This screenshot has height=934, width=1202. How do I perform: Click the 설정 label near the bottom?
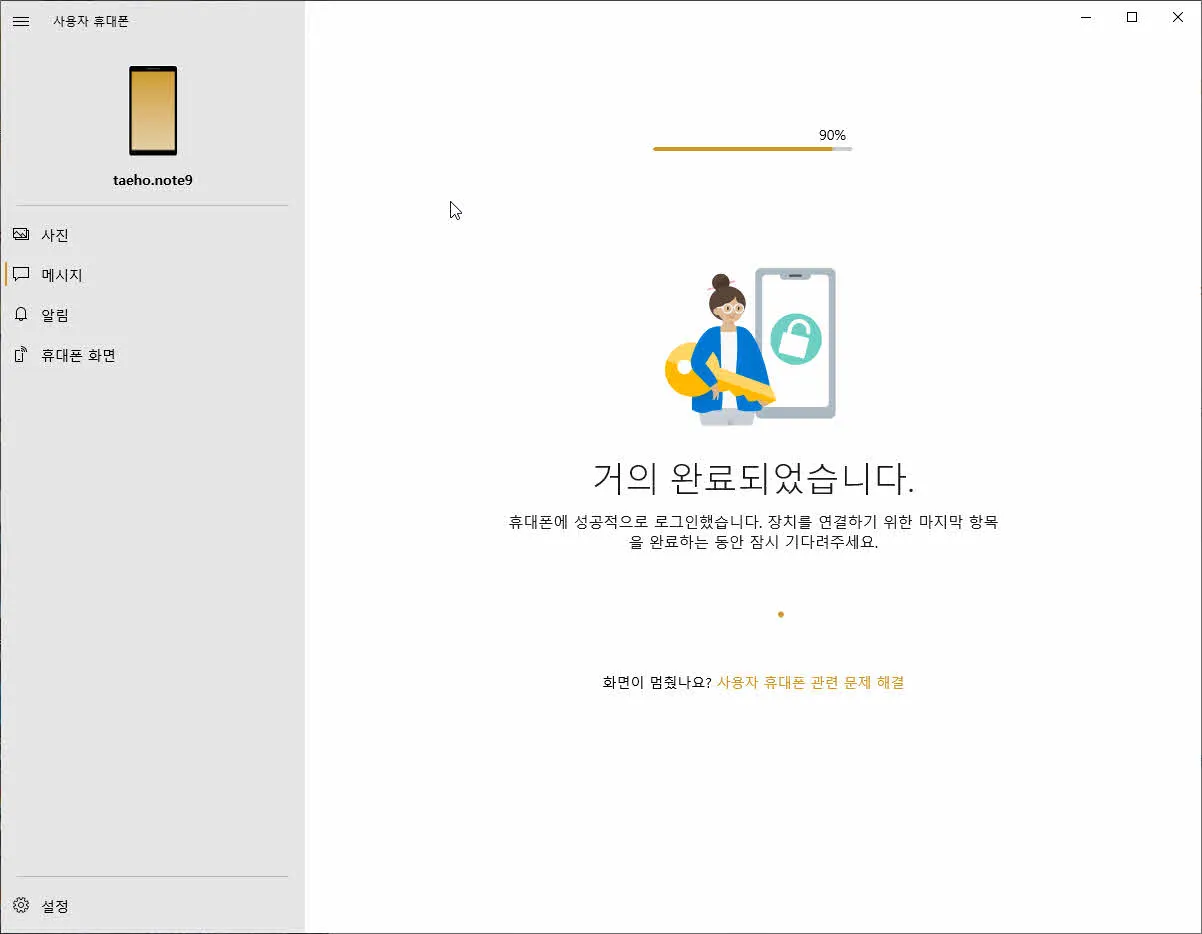(x=58, y=906)
